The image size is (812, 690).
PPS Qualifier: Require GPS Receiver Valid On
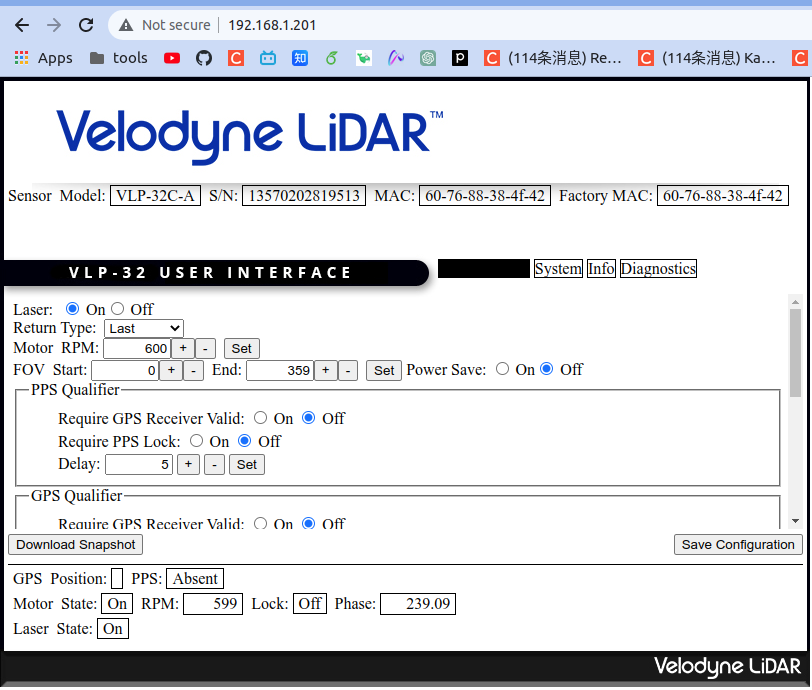click(260, 418)
